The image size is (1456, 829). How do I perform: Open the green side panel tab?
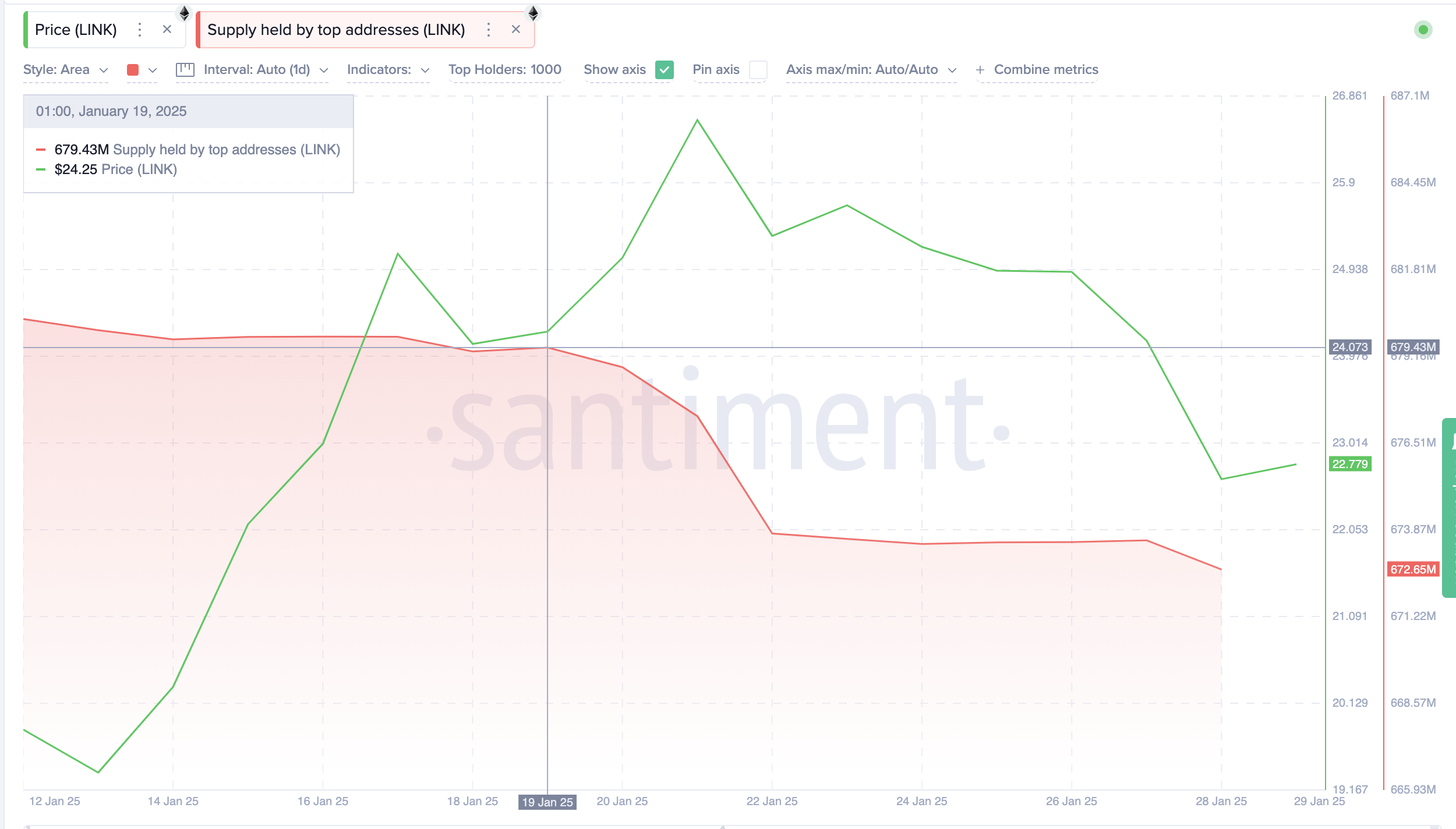(x=1449, y=508)
